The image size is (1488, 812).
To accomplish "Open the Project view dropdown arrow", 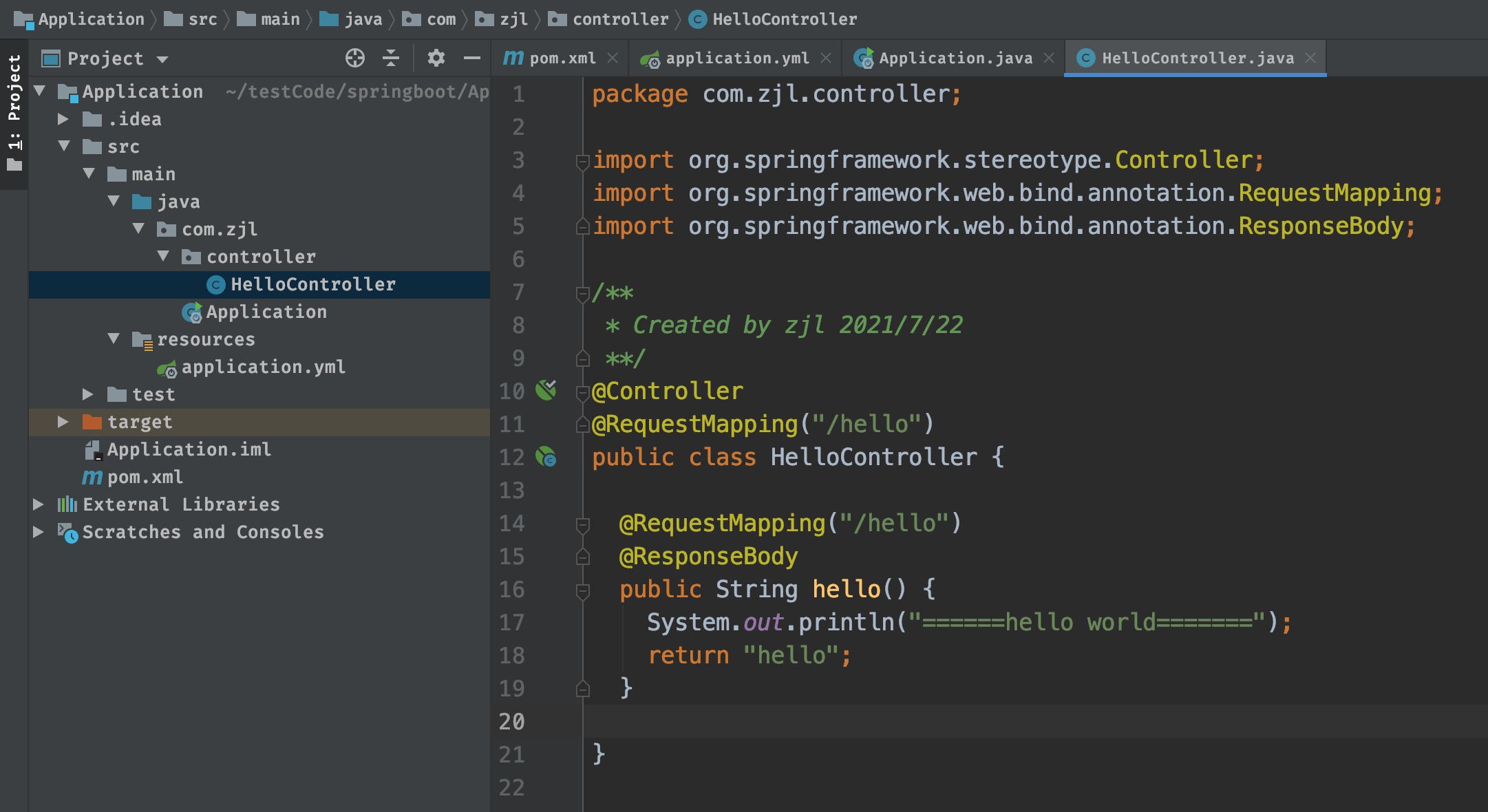I will 162,59.
